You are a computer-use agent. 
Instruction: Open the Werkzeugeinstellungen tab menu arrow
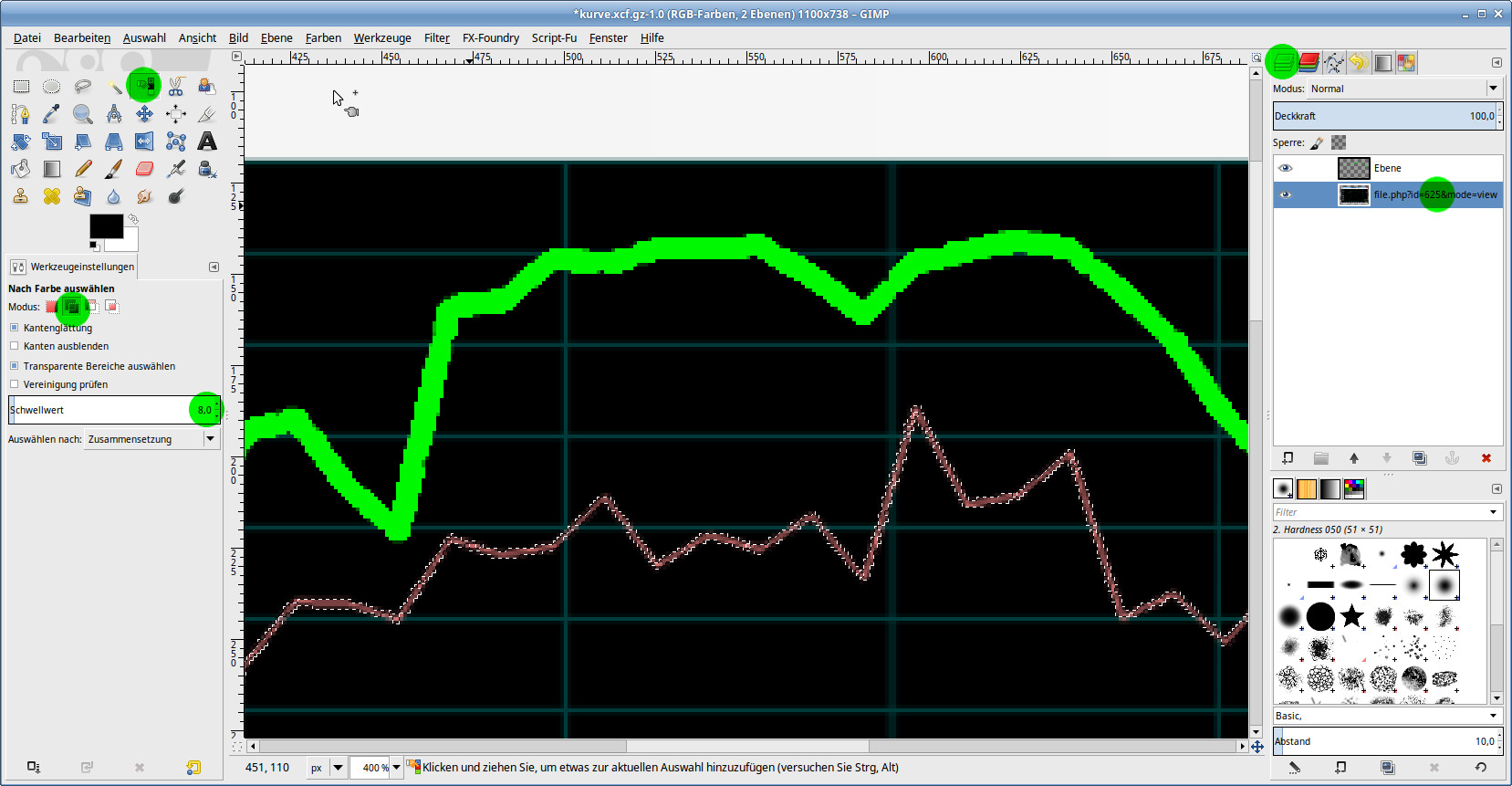click(214, 267)
